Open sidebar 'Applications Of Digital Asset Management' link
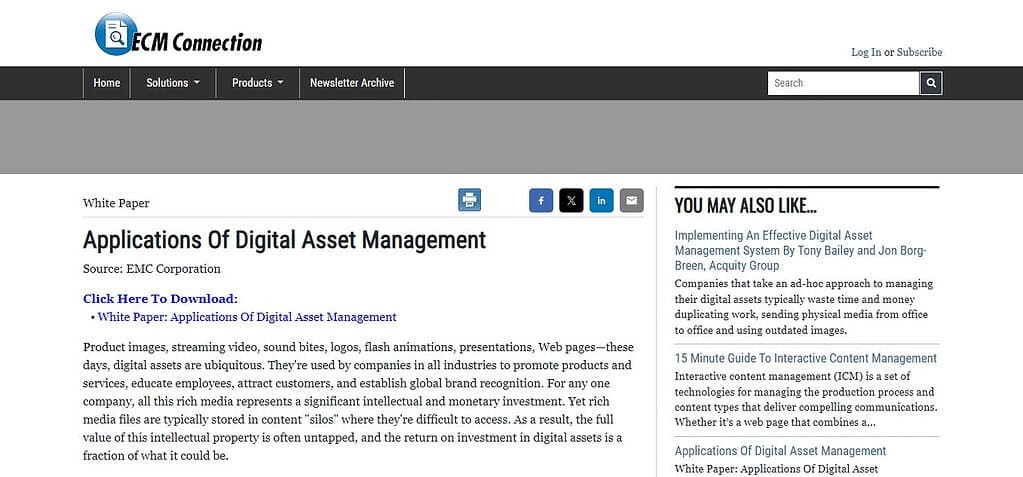Screen dimensions: 1023x477 click(780, 451)
